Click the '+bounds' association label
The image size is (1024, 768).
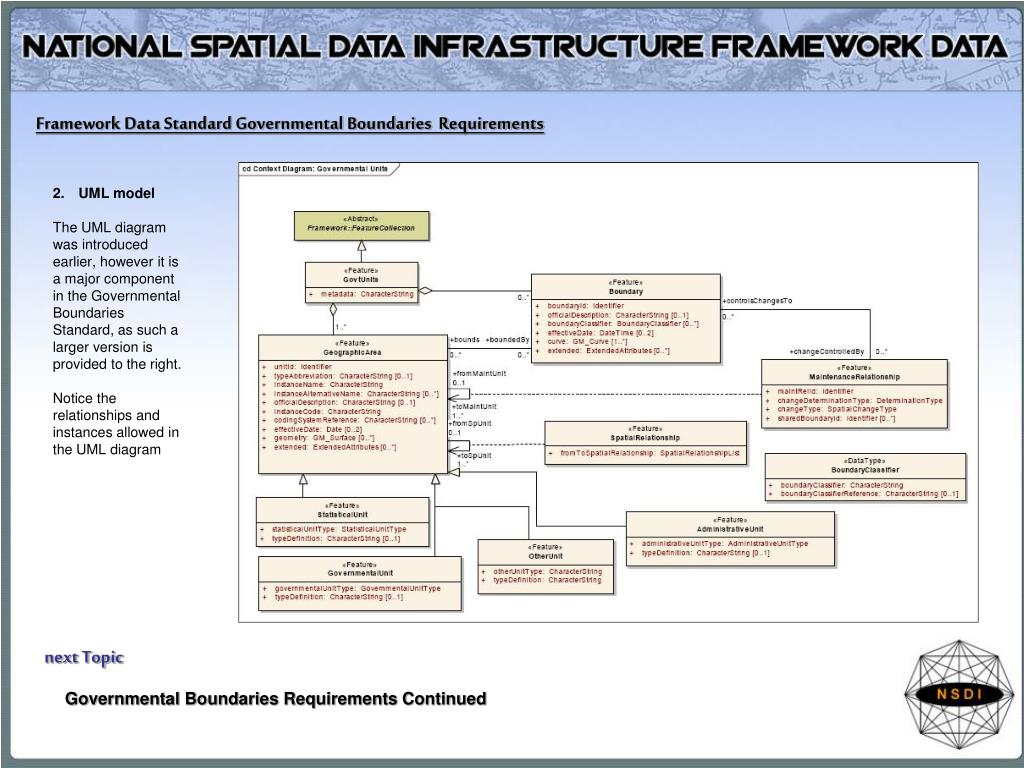click(464, 340)
